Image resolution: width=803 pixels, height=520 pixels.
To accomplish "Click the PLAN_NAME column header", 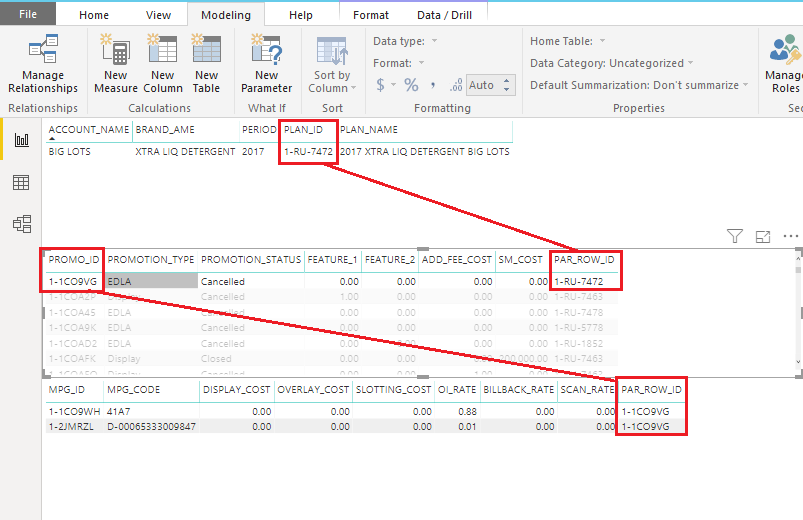I will [x=369, y=130].
